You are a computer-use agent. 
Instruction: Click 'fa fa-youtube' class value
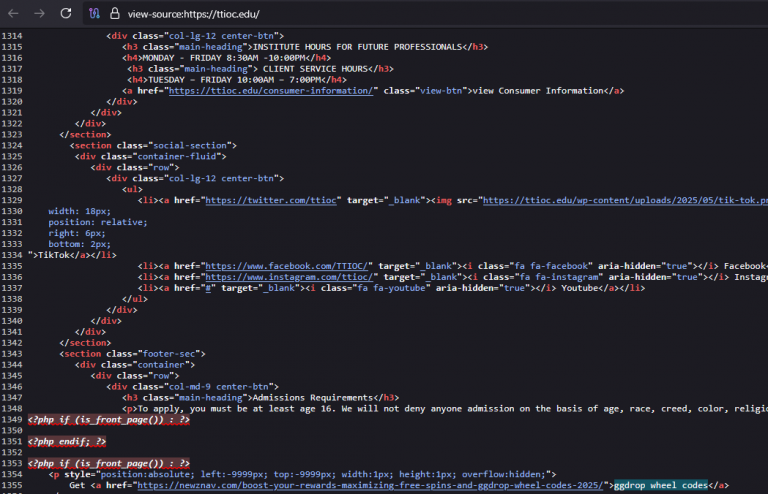[x=391, y=288]
